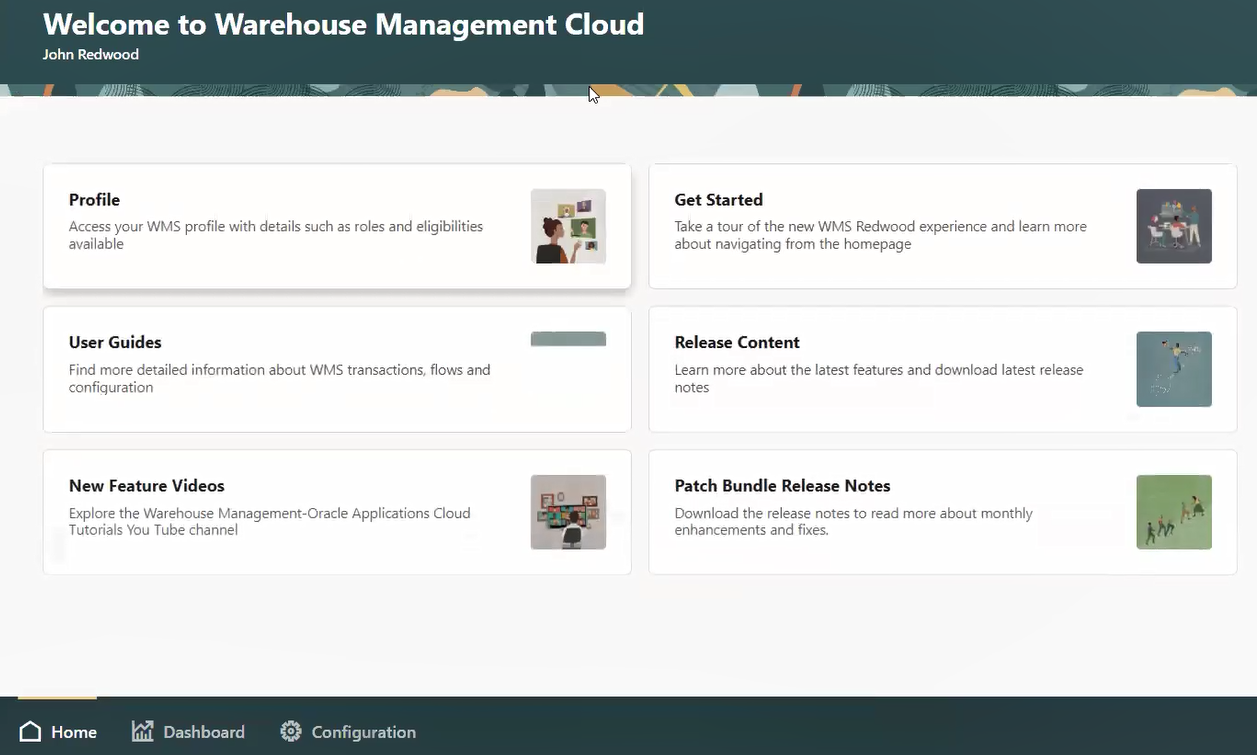Click the user name John Redwood

[91, 55]
